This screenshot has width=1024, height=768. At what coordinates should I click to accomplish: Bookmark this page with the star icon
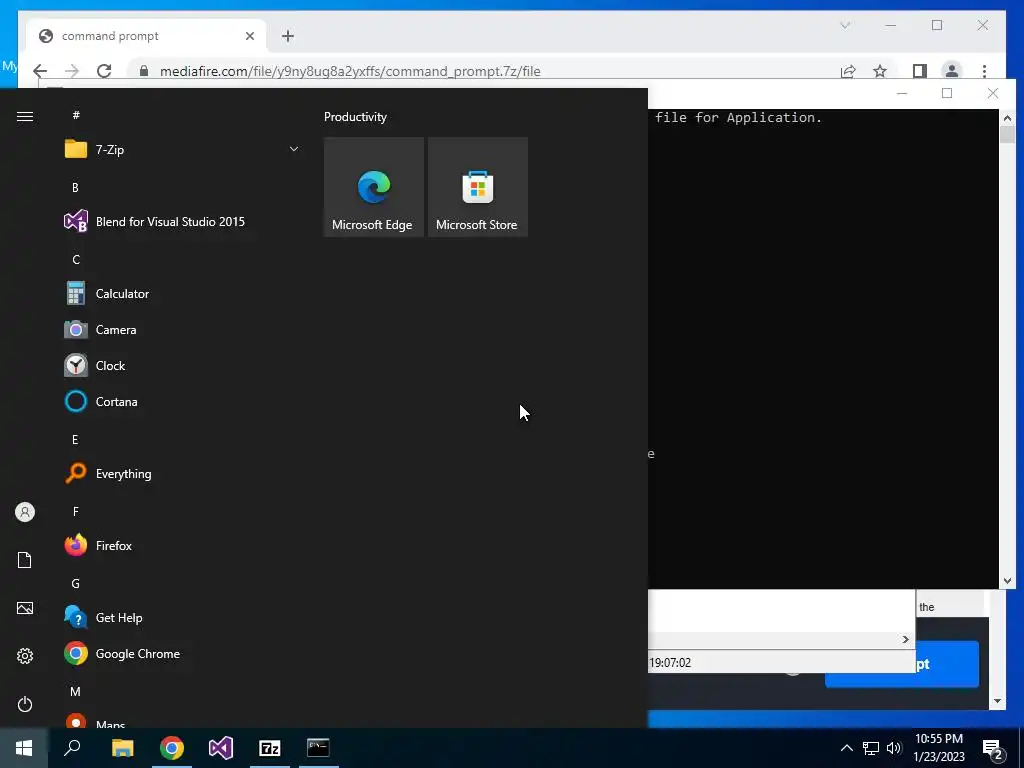point(880,71)
